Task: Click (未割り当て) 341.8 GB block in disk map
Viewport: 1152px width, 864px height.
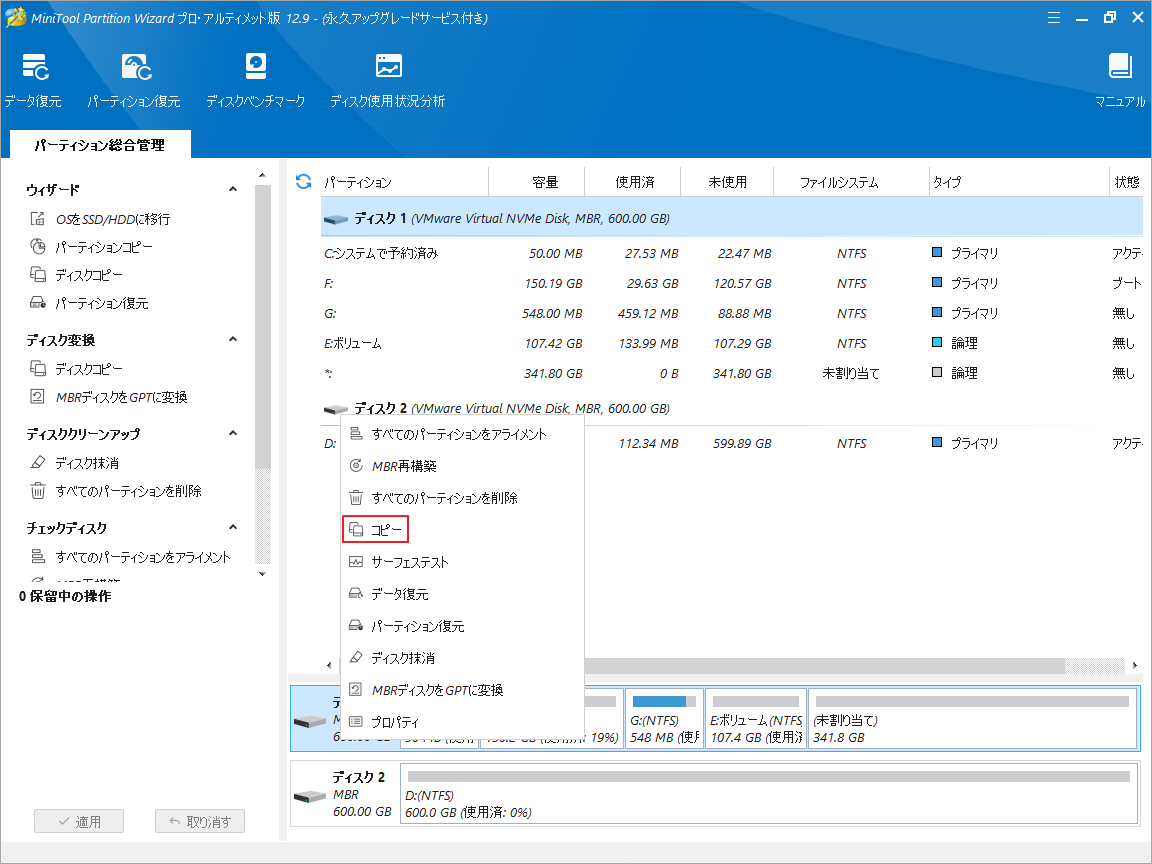Action: tap(973, 719)
